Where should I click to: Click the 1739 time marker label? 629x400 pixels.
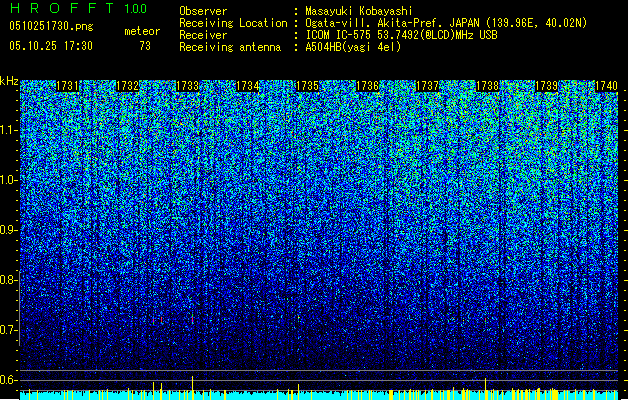546,86
